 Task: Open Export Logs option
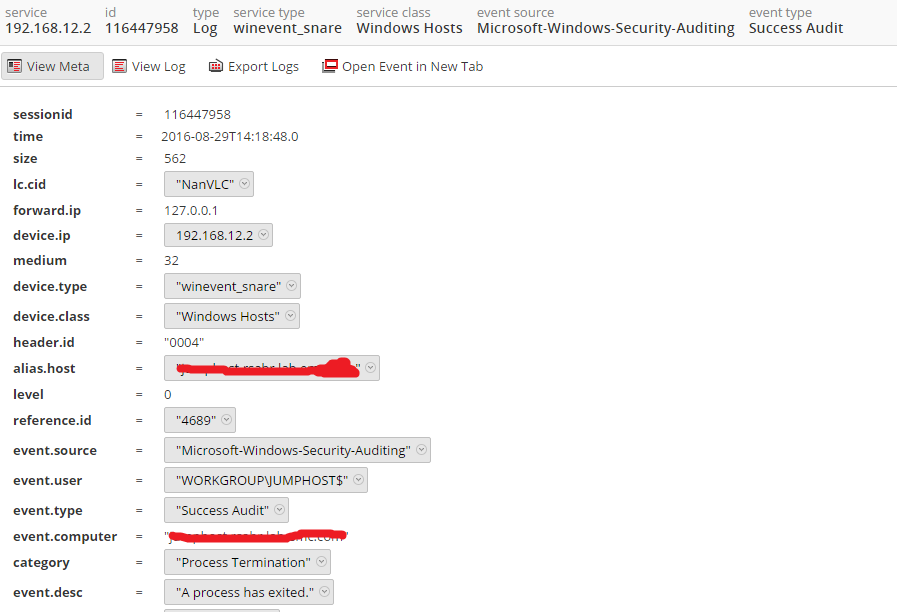[253, 66]
